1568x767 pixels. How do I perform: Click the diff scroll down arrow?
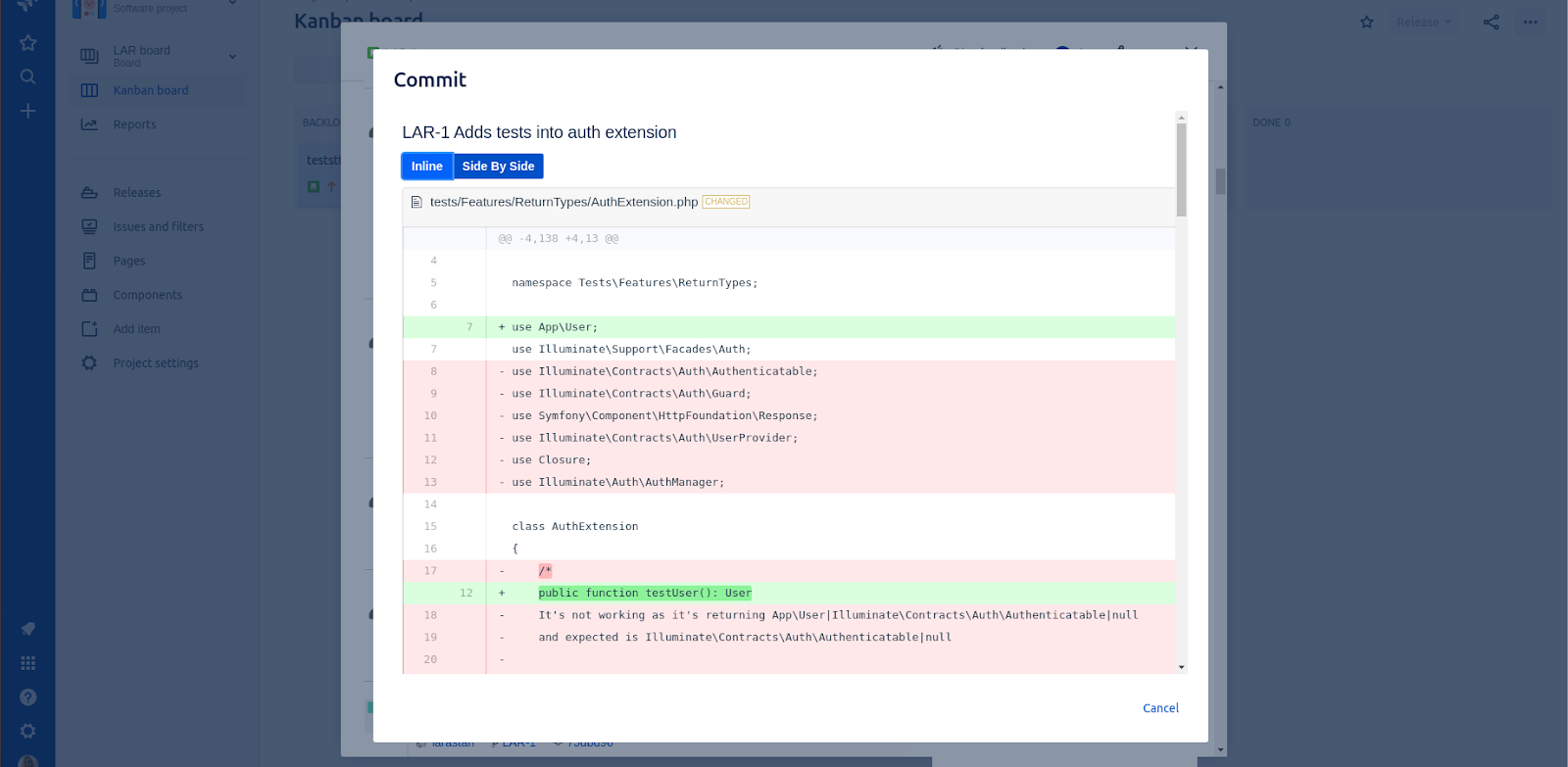pos(1182,667)
